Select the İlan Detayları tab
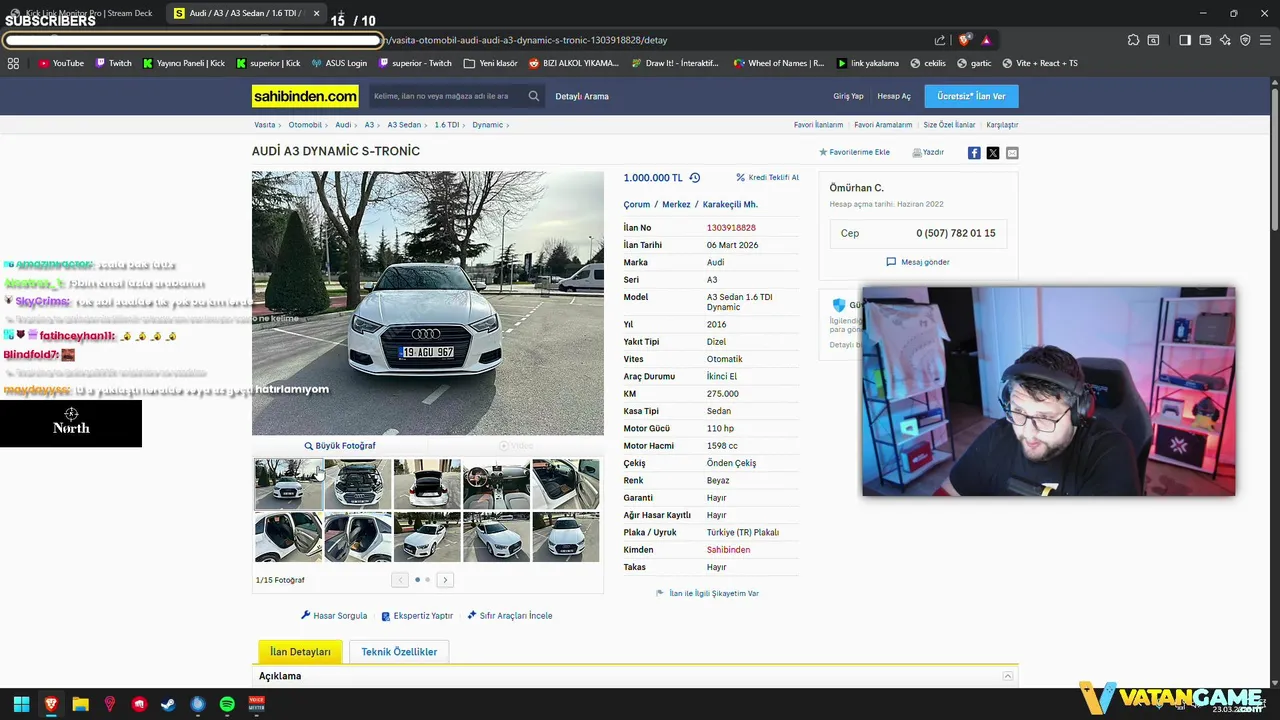The height and width of the screenshot is (720, 1280). (x=300, y=652)
